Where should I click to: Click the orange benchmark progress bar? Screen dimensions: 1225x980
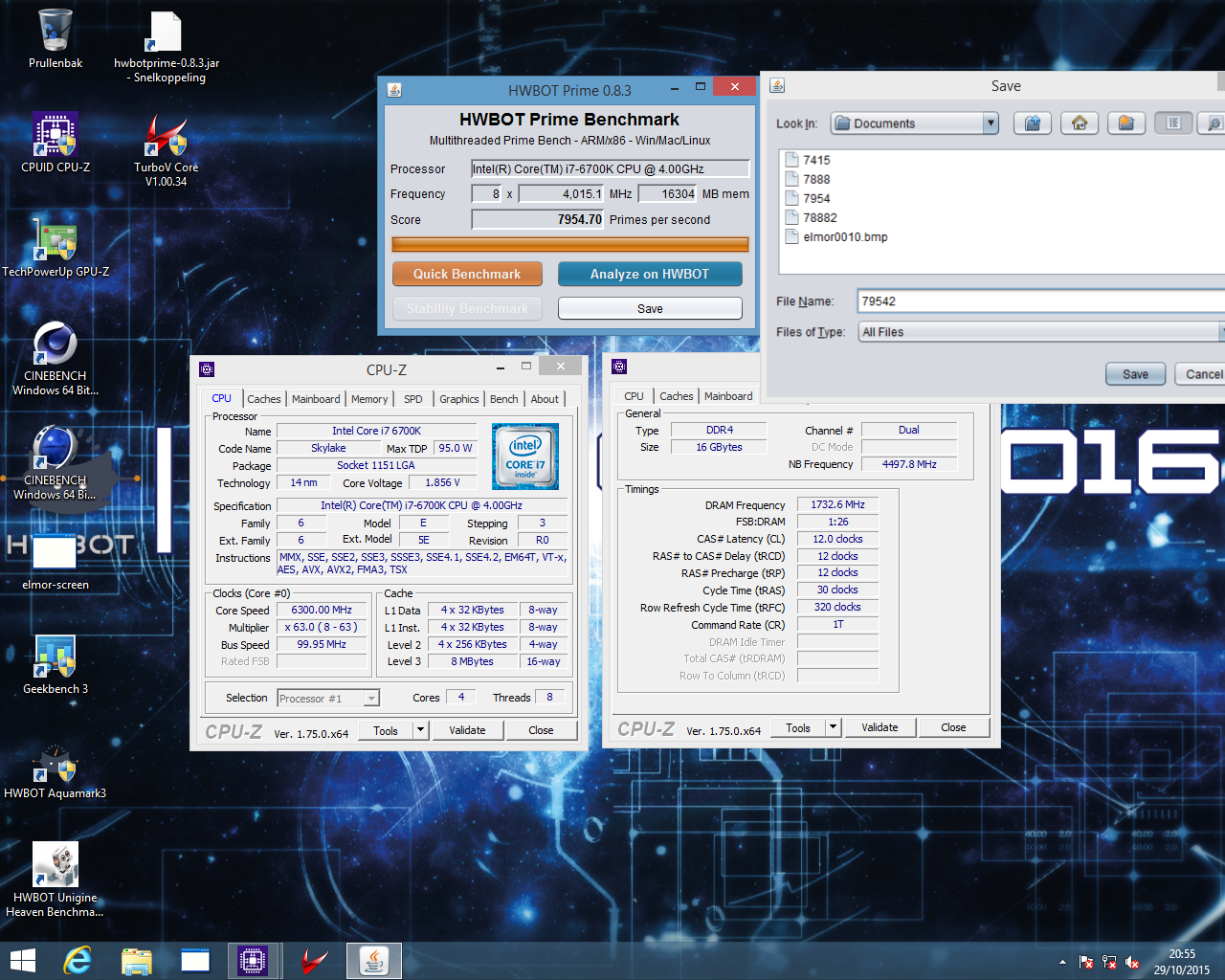click(569, 244)
